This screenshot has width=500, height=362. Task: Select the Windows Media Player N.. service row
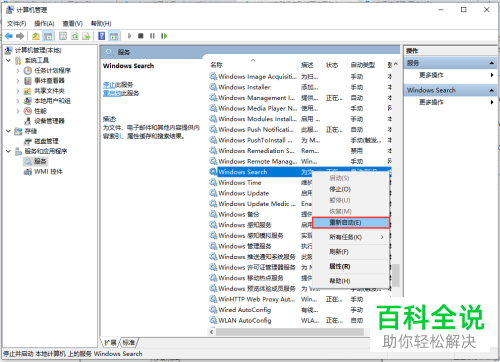tap(300, 108)
